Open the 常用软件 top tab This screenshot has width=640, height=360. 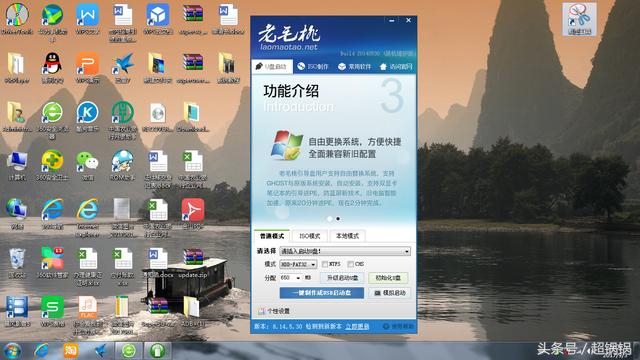tap(354, 67)
